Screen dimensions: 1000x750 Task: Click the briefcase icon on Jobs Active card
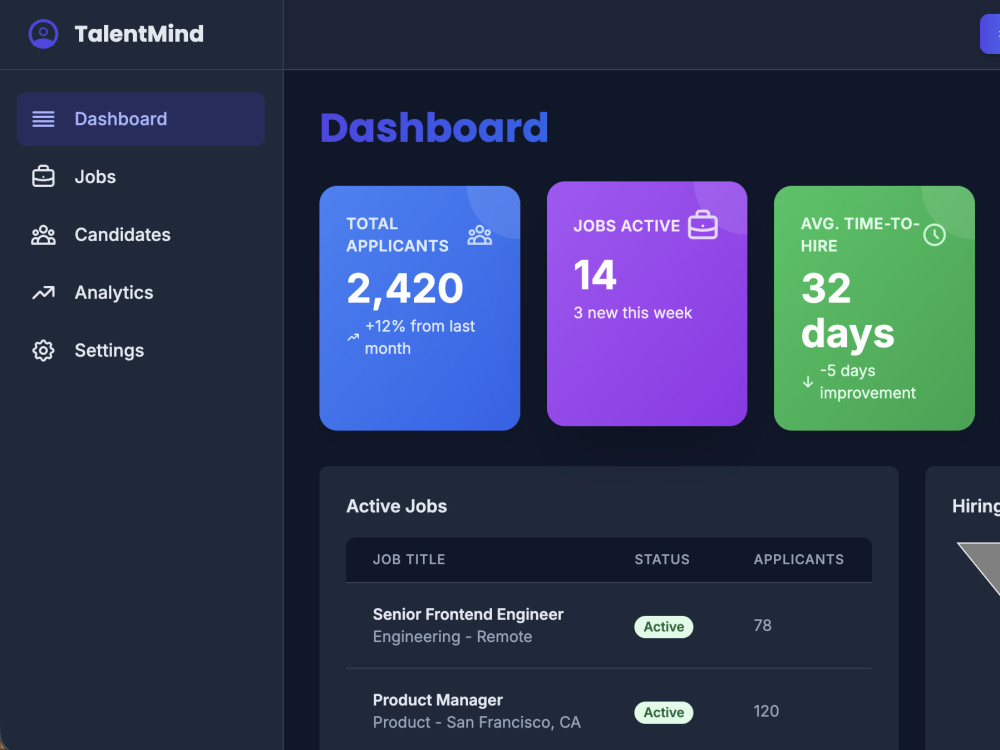pyautogui.click(x=703, y=224)
